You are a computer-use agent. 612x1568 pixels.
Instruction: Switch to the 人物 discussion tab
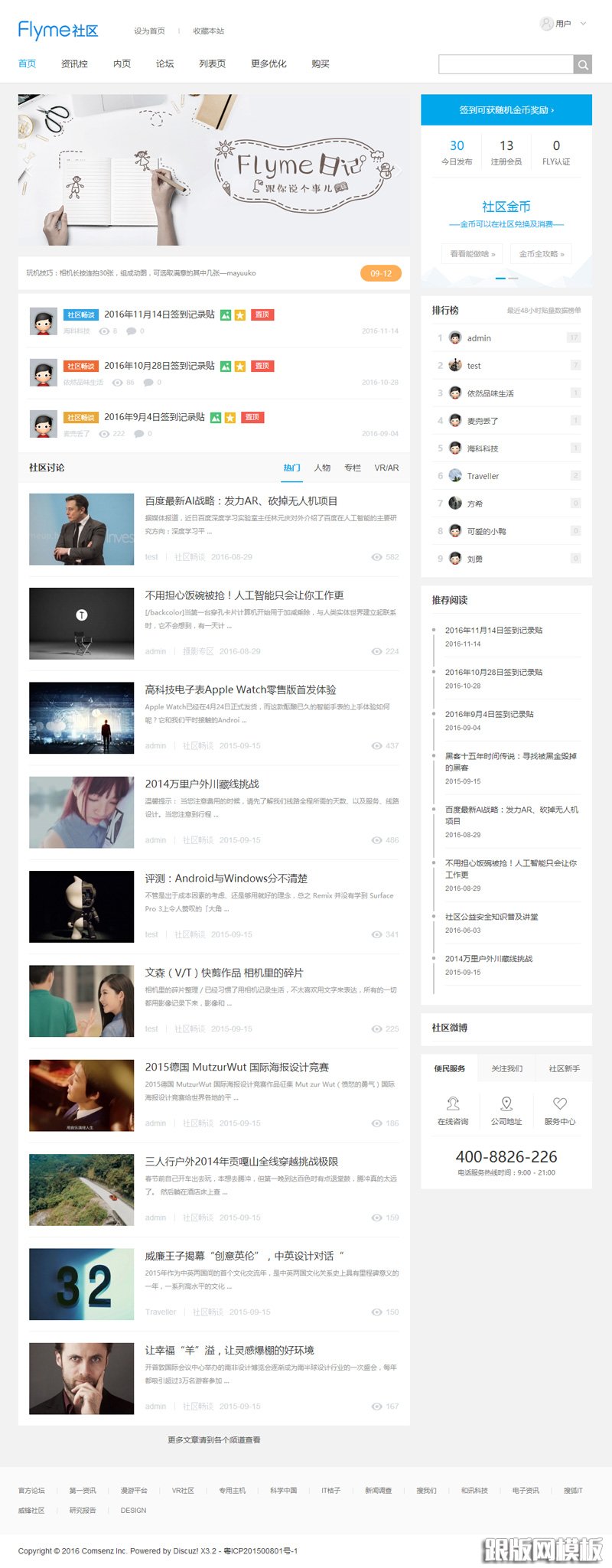322,468
